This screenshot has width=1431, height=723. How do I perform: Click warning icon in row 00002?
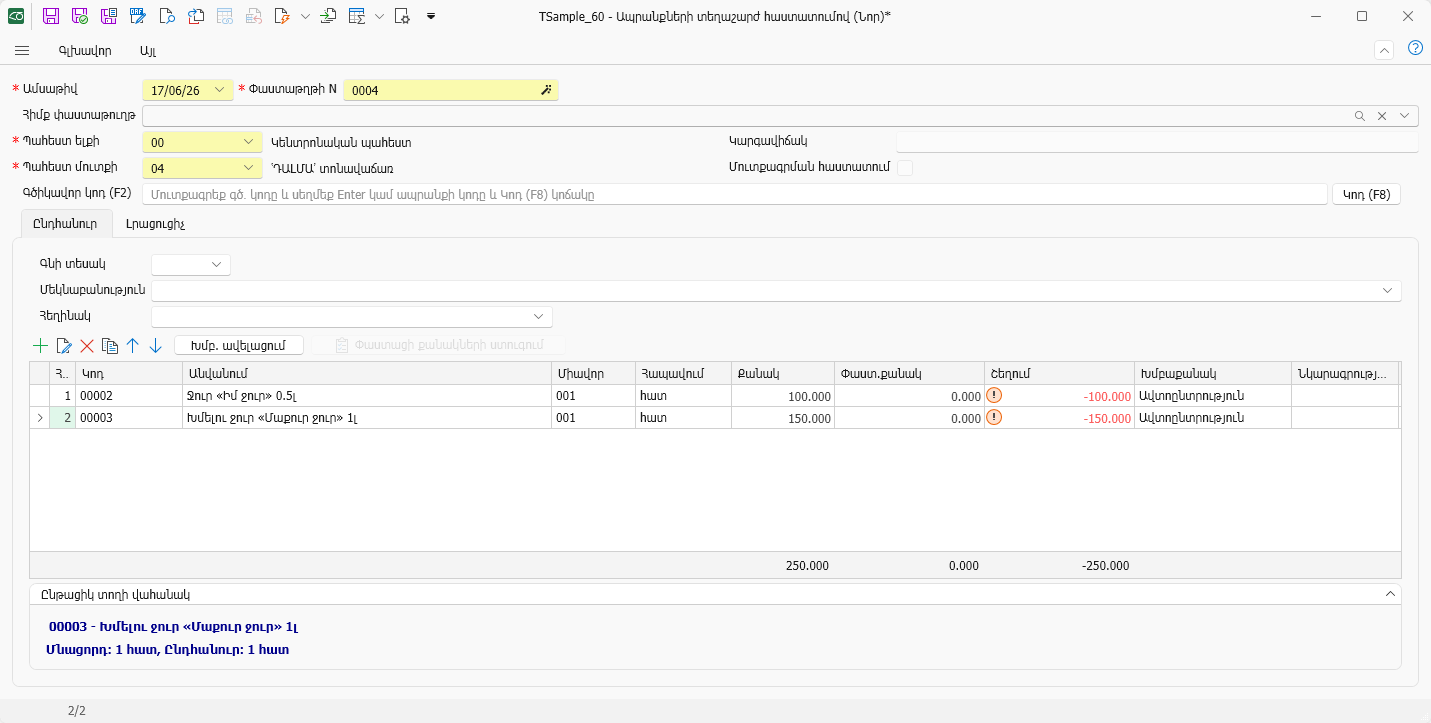point(994,395)
